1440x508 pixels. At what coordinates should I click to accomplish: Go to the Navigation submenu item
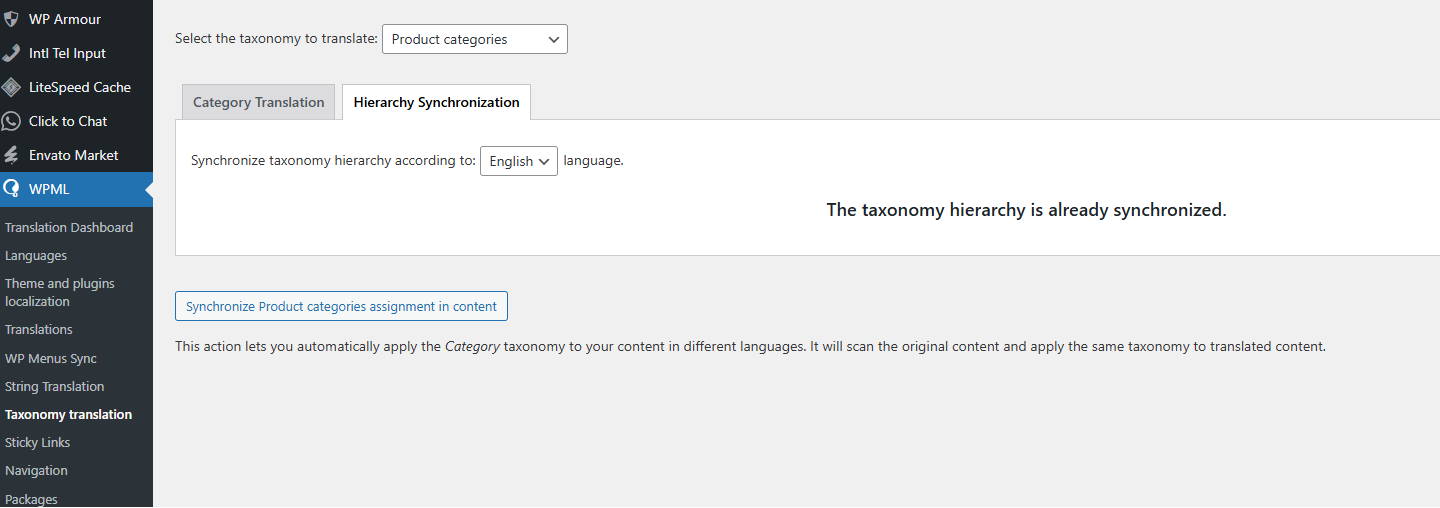click(x=37, y=470)
